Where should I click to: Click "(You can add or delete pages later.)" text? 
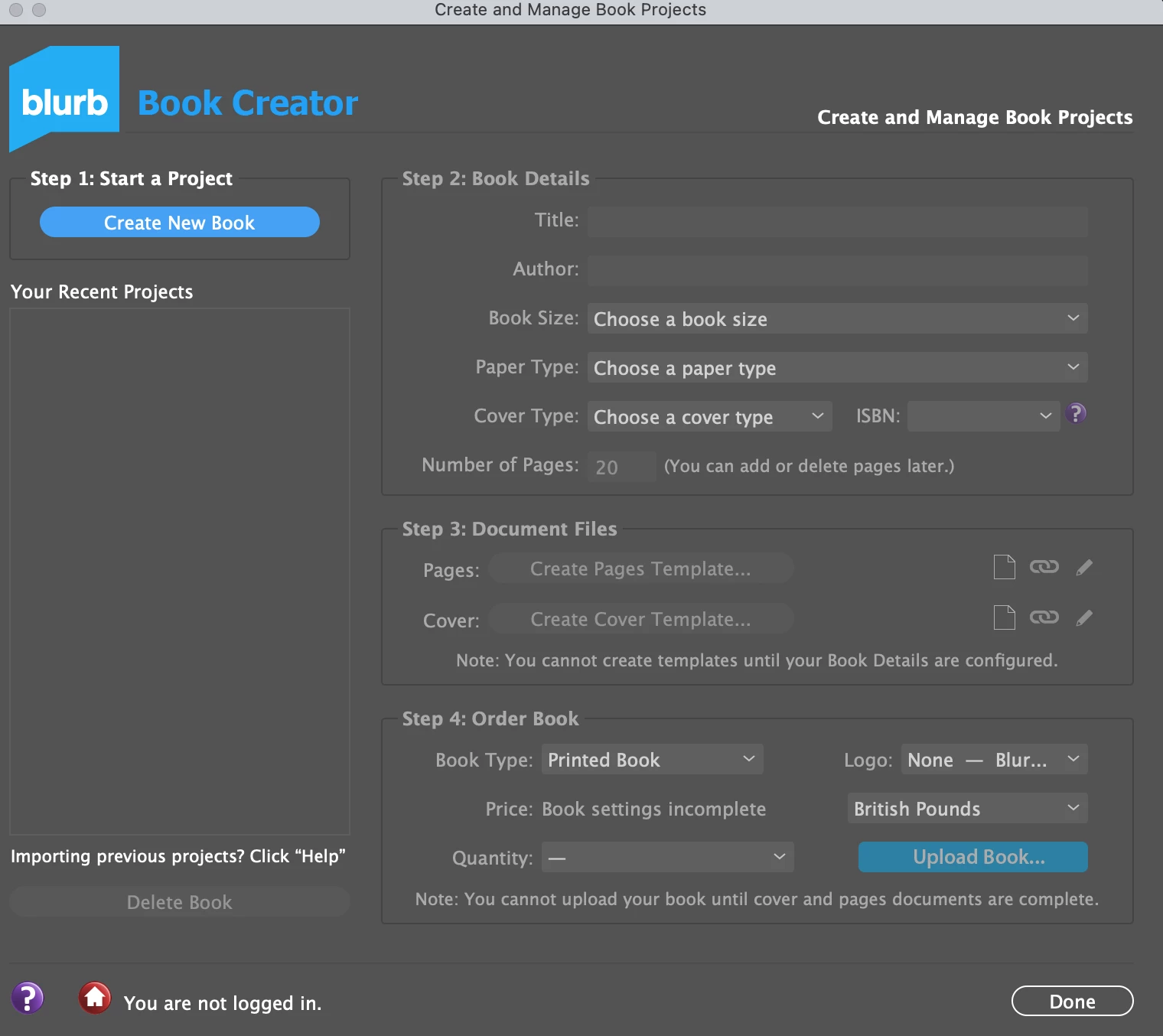(x=809, y=466)
